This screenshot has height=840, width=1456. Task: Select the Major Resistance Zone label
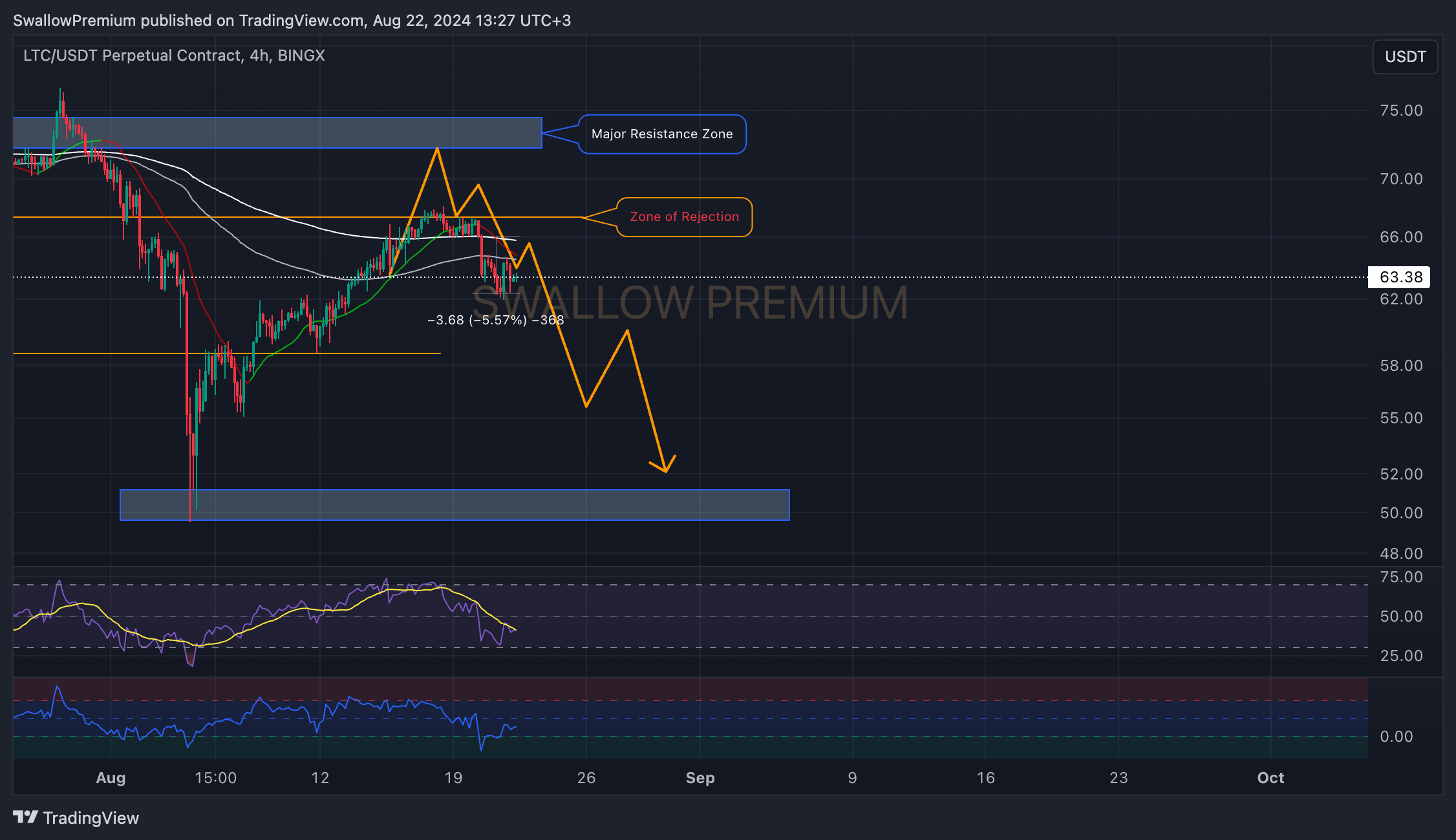click(662, 134)
